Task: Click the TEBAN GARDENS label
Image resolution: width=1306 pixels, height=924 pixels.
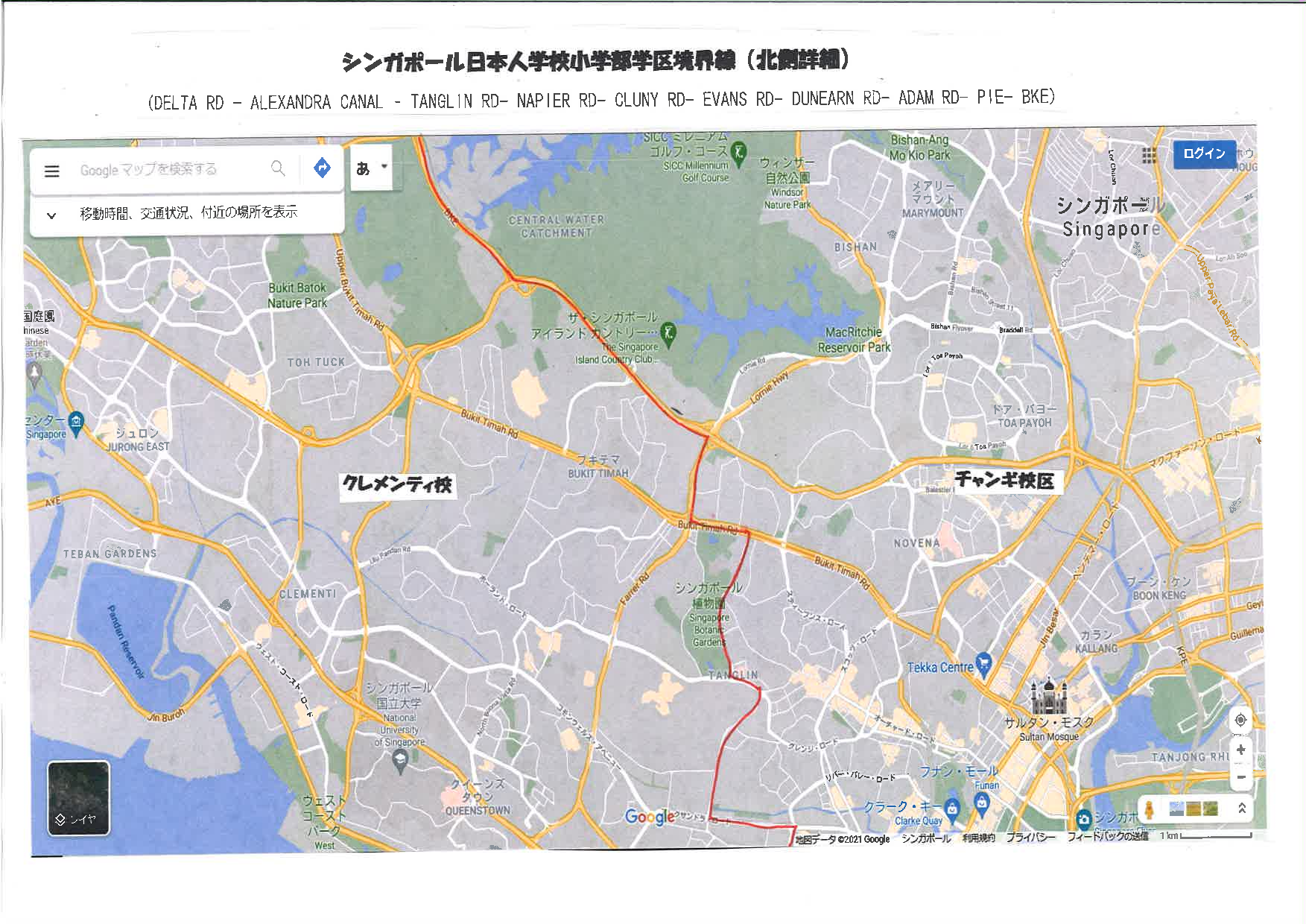Action: pos(110,554)
